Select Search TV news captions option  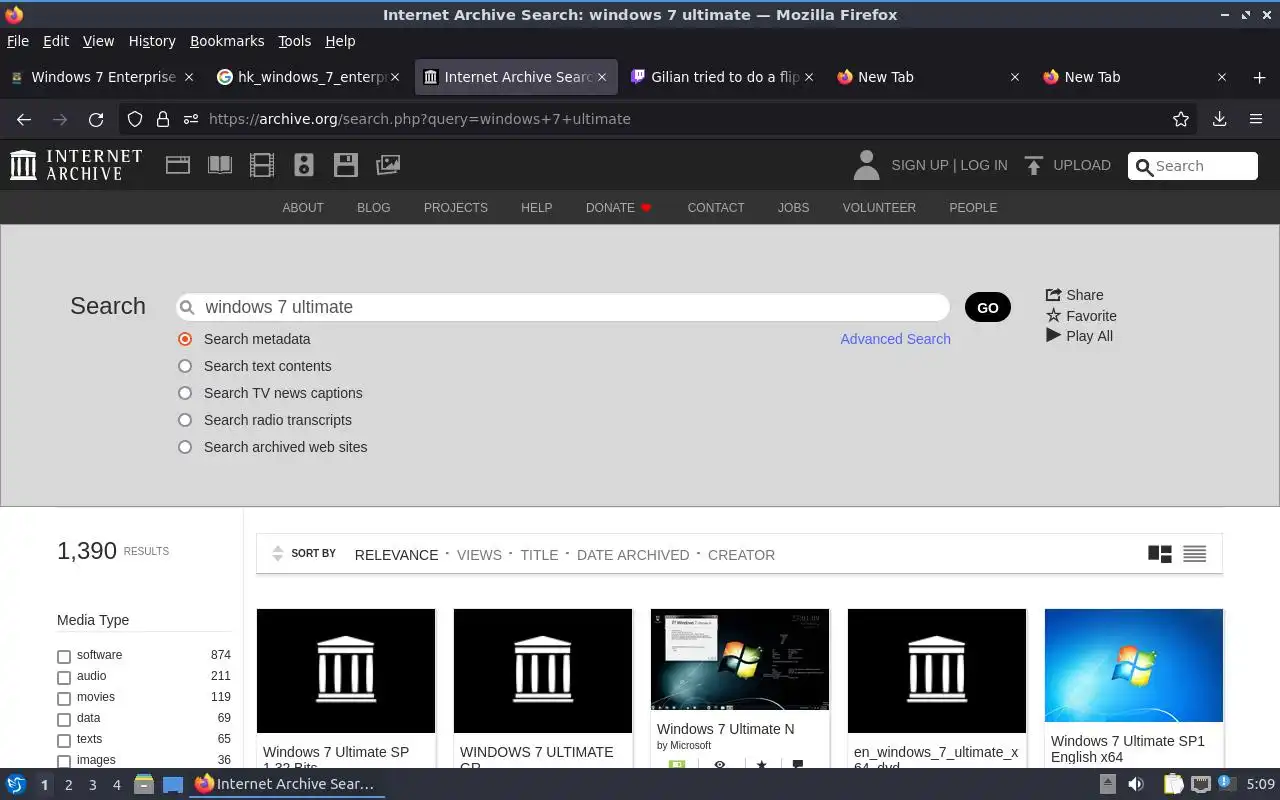[x=185, y=393]
